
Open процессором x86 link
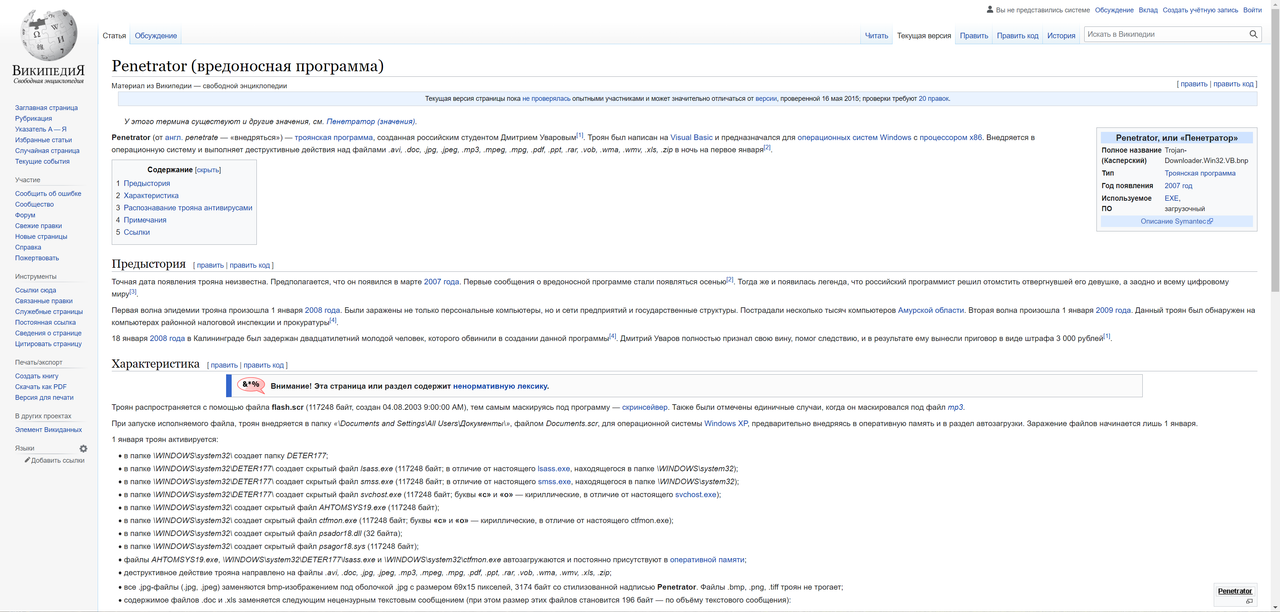click(951, 137)
